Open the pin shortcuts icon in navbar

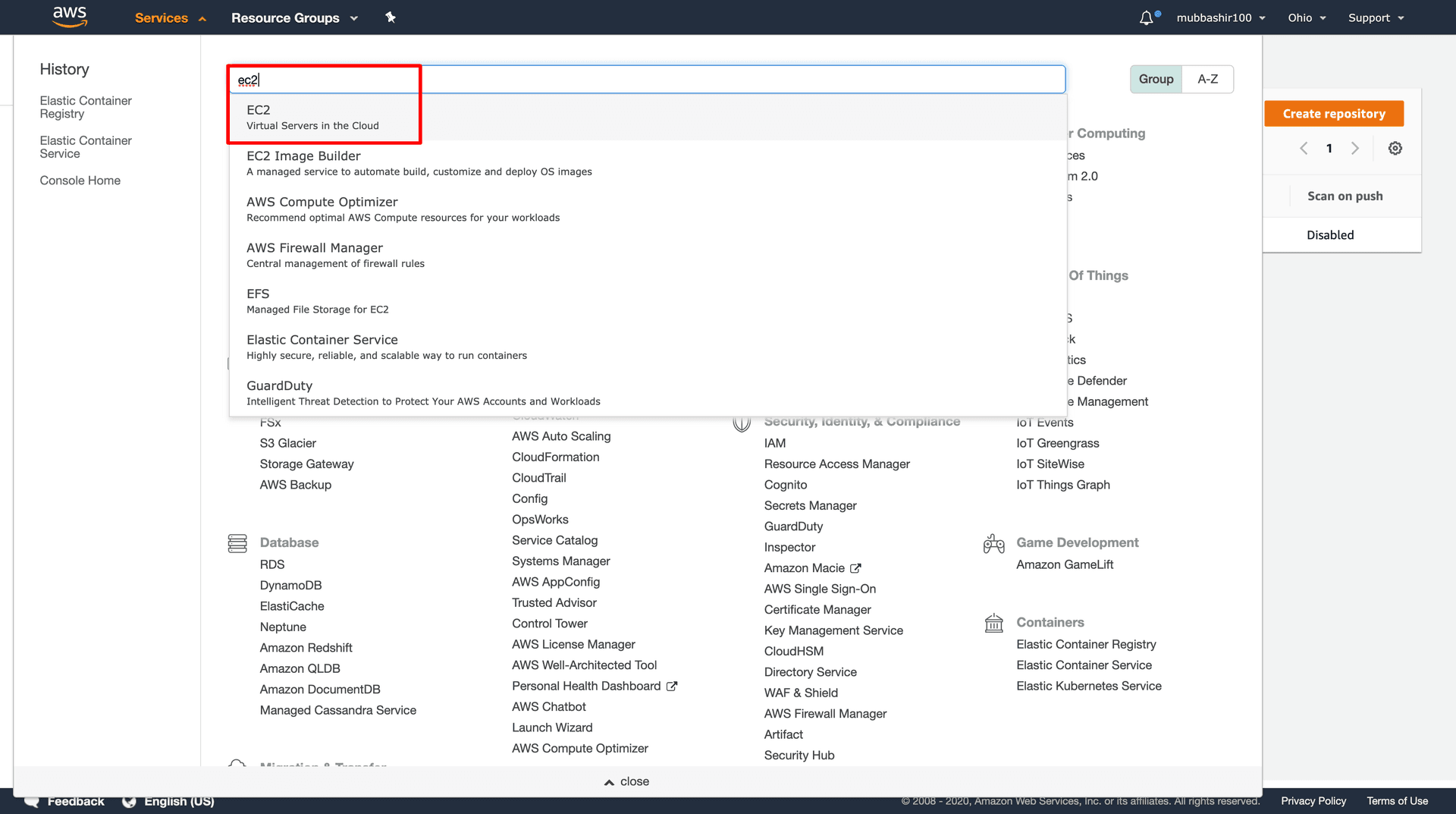[391, 17]
